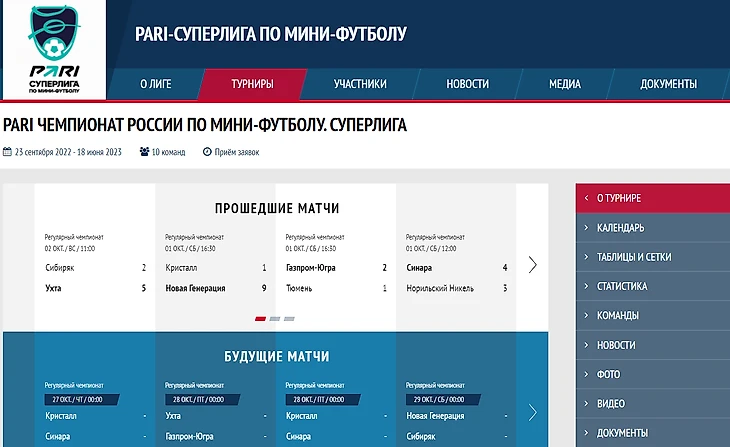Click the '28 ОКТ. / ПТ' badge above Ухта

pyautogui.click(x=203, y=400)
